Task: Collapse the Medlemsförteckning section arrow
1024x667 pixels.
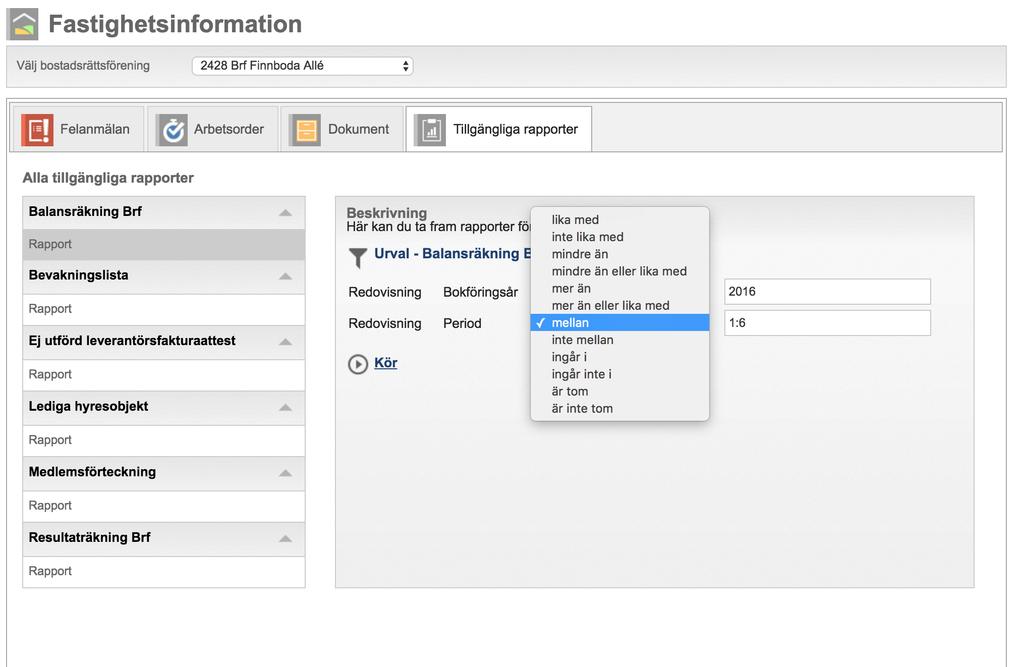Action: 285,473
